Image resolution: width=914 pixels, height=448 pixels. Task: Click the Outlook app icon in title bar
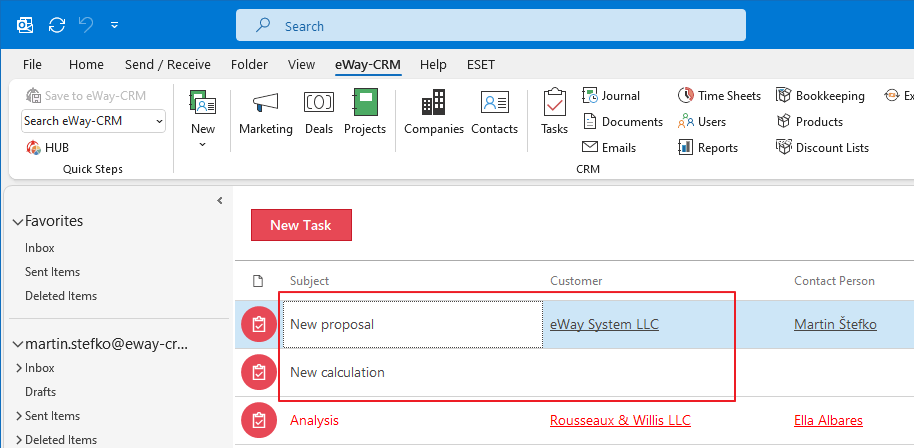click(x=25, y=25)
